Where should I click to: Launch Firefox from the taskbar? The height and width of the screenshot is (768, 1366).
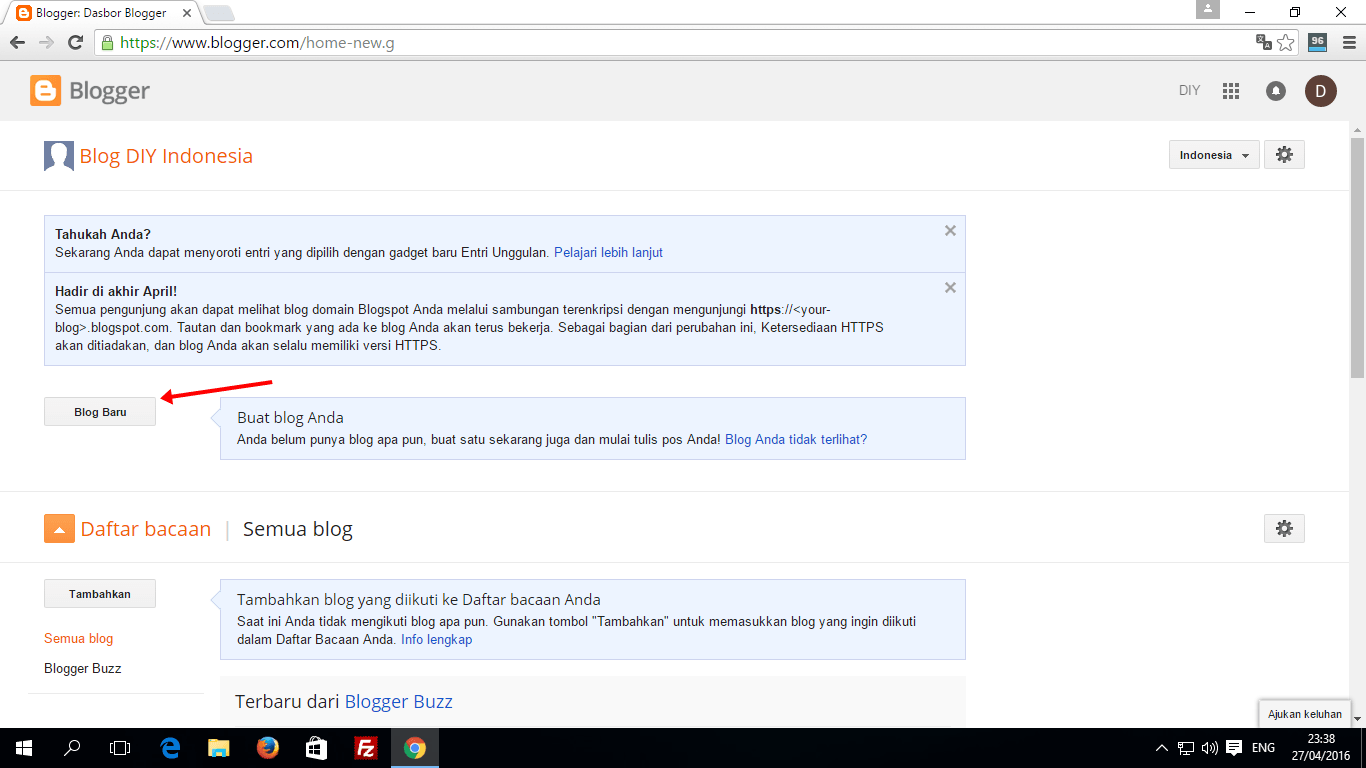point(267,748)
